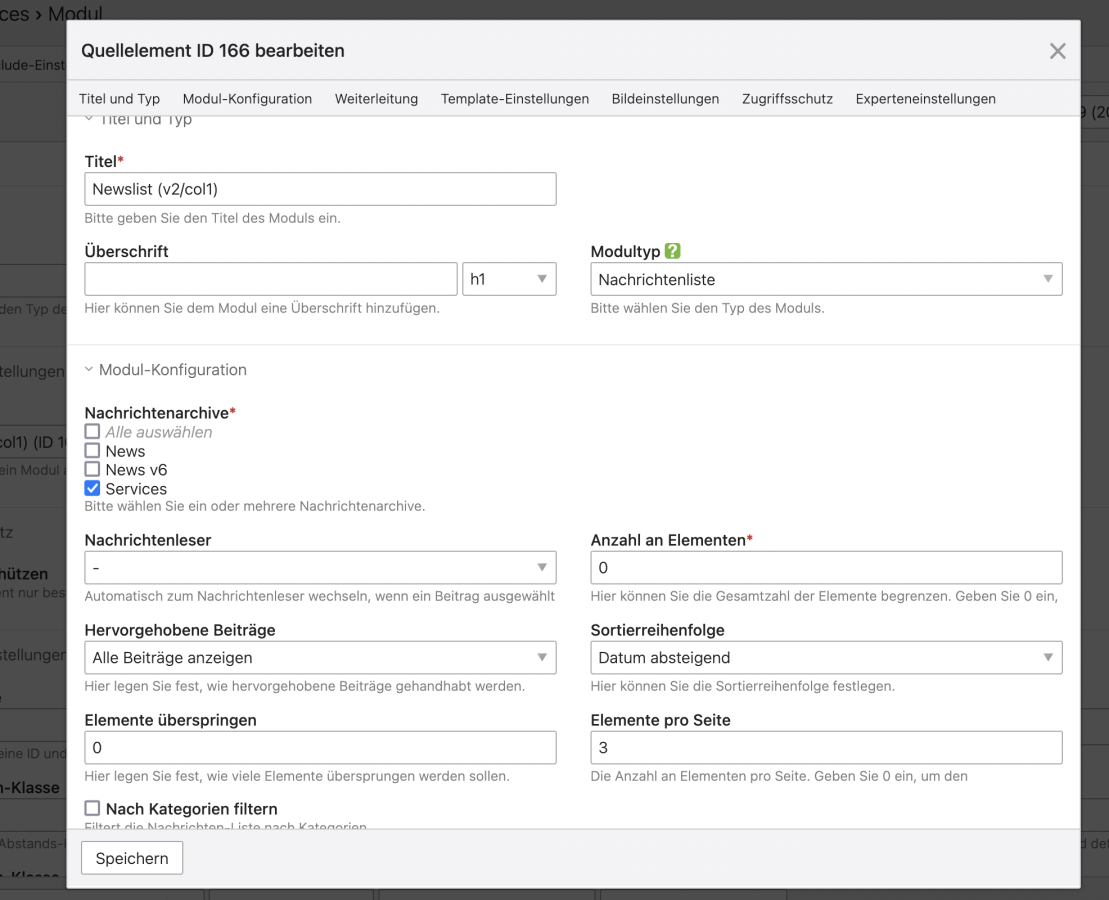
Task: Jump to the Weiterleitung tab
Action: coord(376,99)
